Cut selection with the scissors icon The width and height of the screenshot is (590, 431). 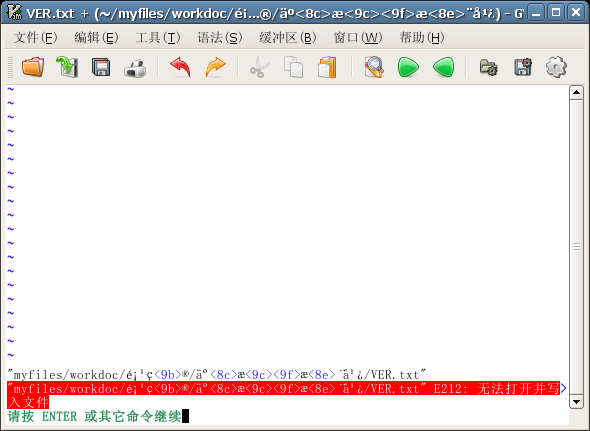(x=259, y=67)
